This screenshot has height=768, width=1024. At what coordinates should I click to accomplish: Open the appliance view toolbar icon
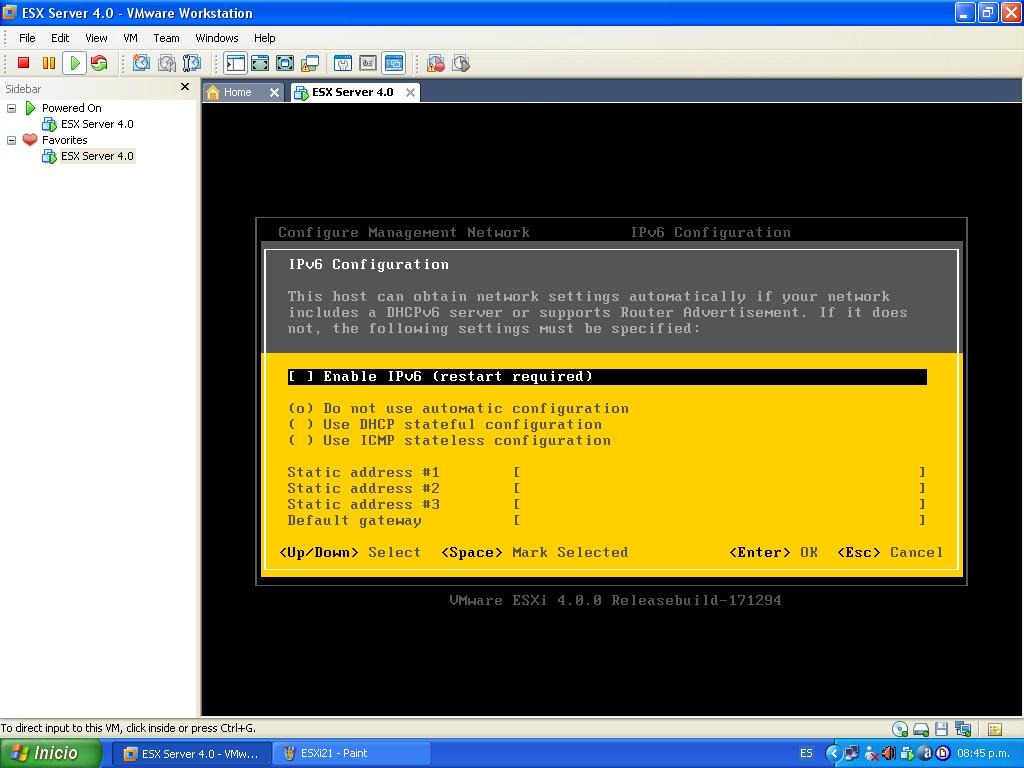click(368, 63)
